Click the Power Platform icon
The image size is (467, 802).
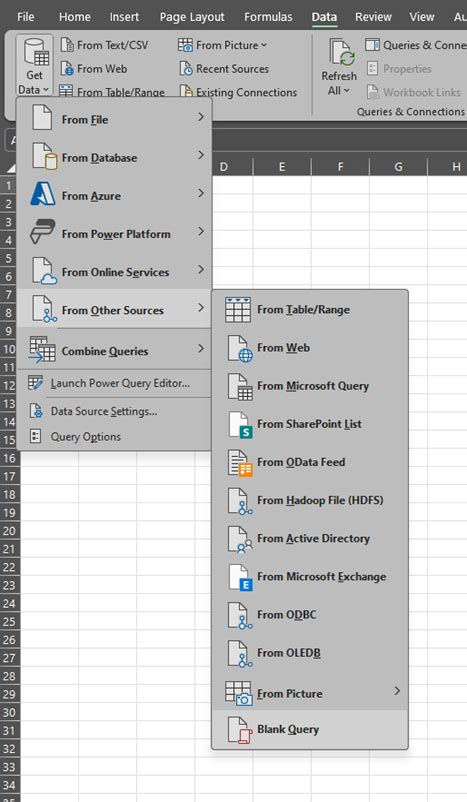tap(42, 232)
